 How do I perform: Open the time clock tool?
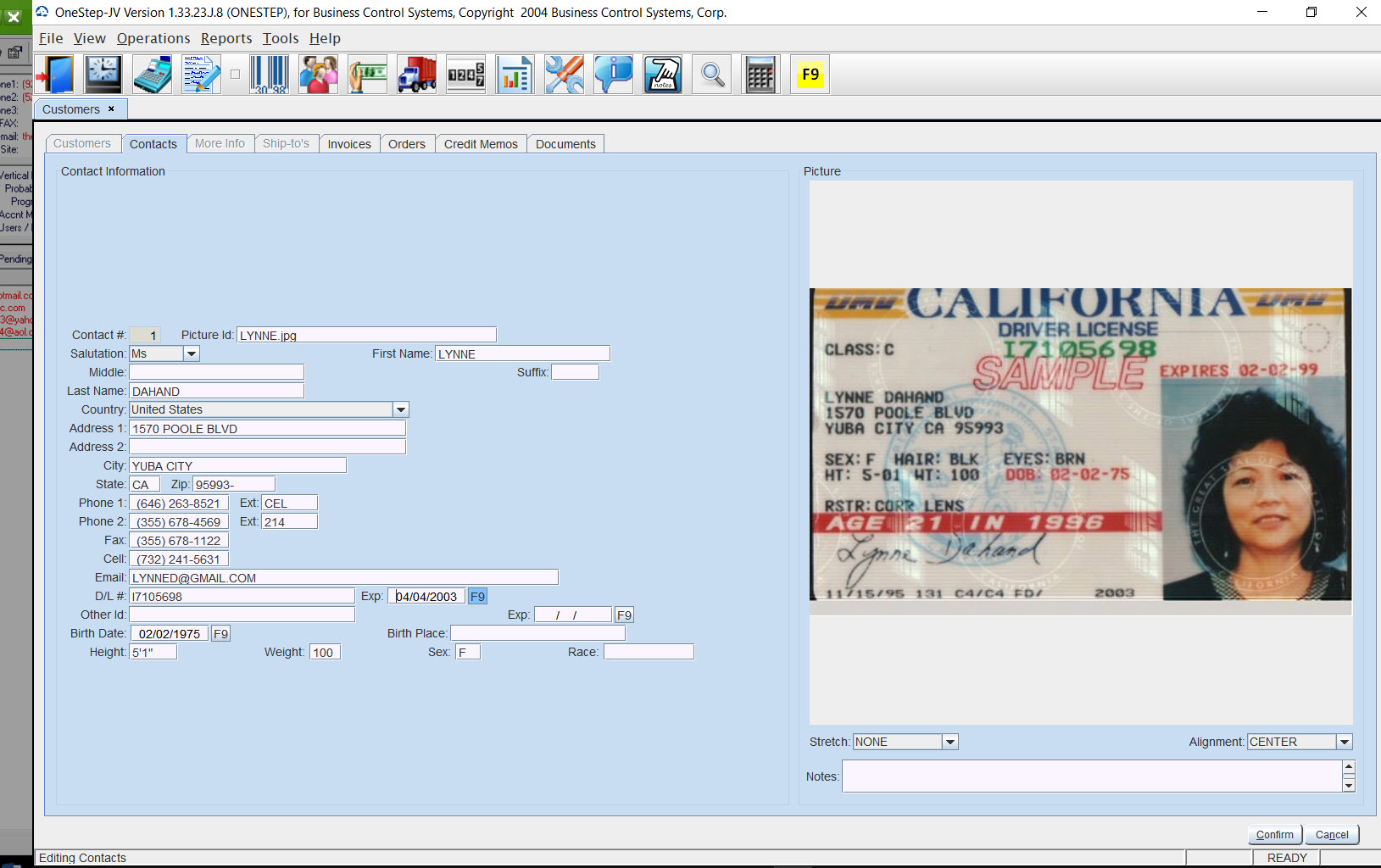pyautogui.click(x=103, y=75)
